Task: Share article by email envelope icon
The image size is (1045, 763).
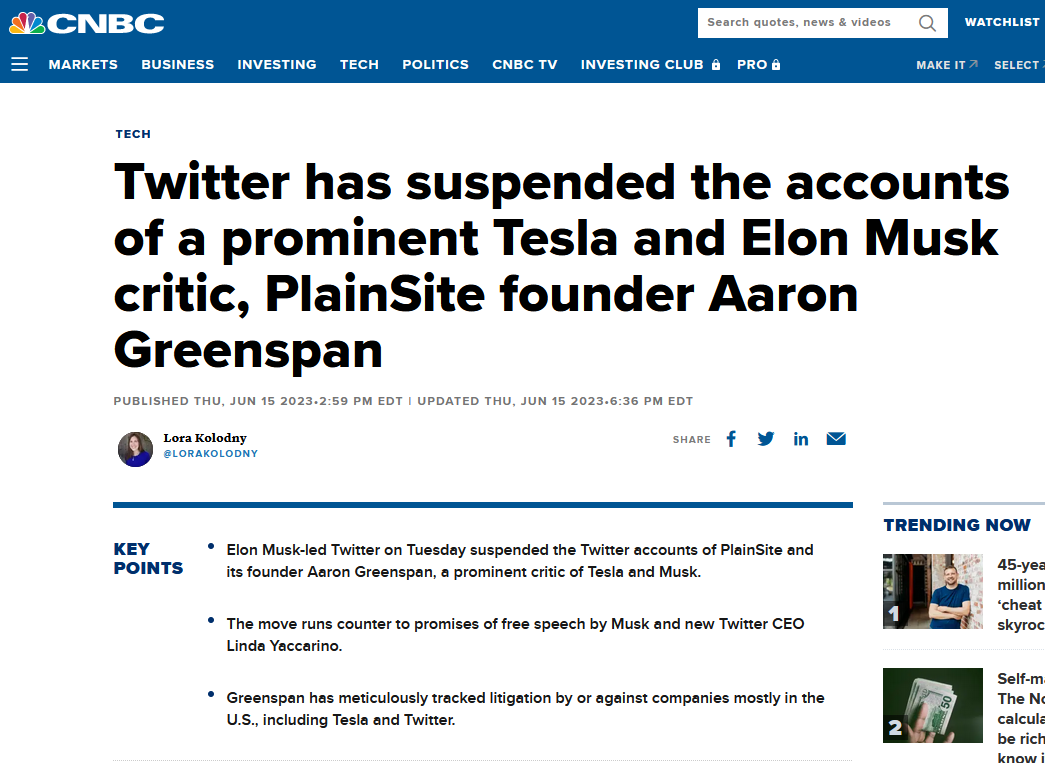Action: (x=836, y=438)
